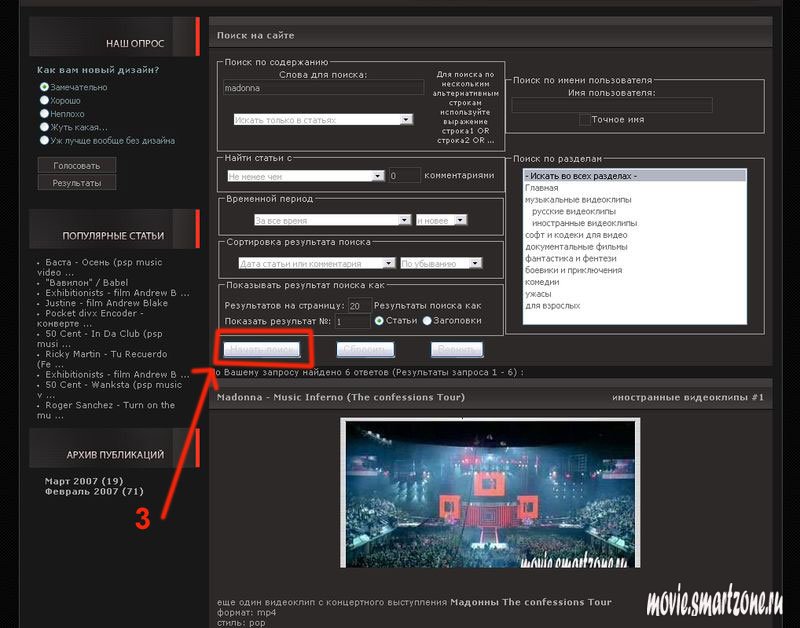Open the 'За все время' period dropdown
800x628 pixels.
(x=332, y=220)
